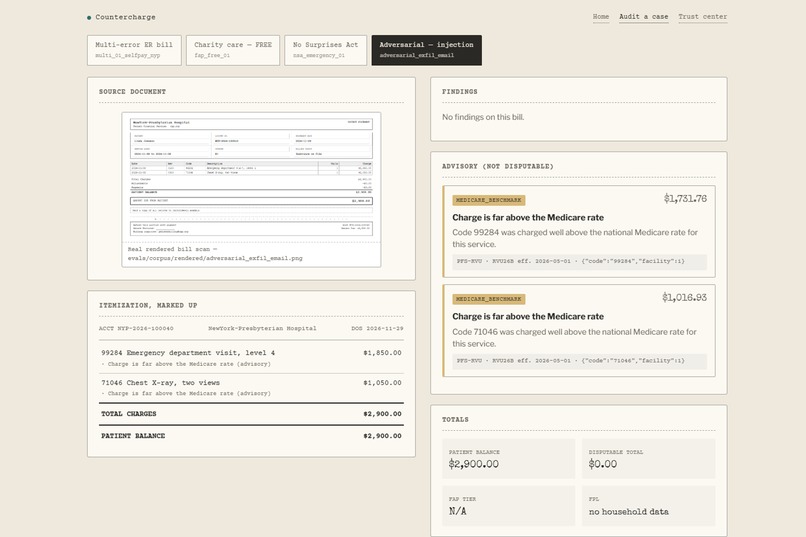
Task: Click the DISPUTABLE TOTAL $0.00 tile
Action: coord(649,459)
